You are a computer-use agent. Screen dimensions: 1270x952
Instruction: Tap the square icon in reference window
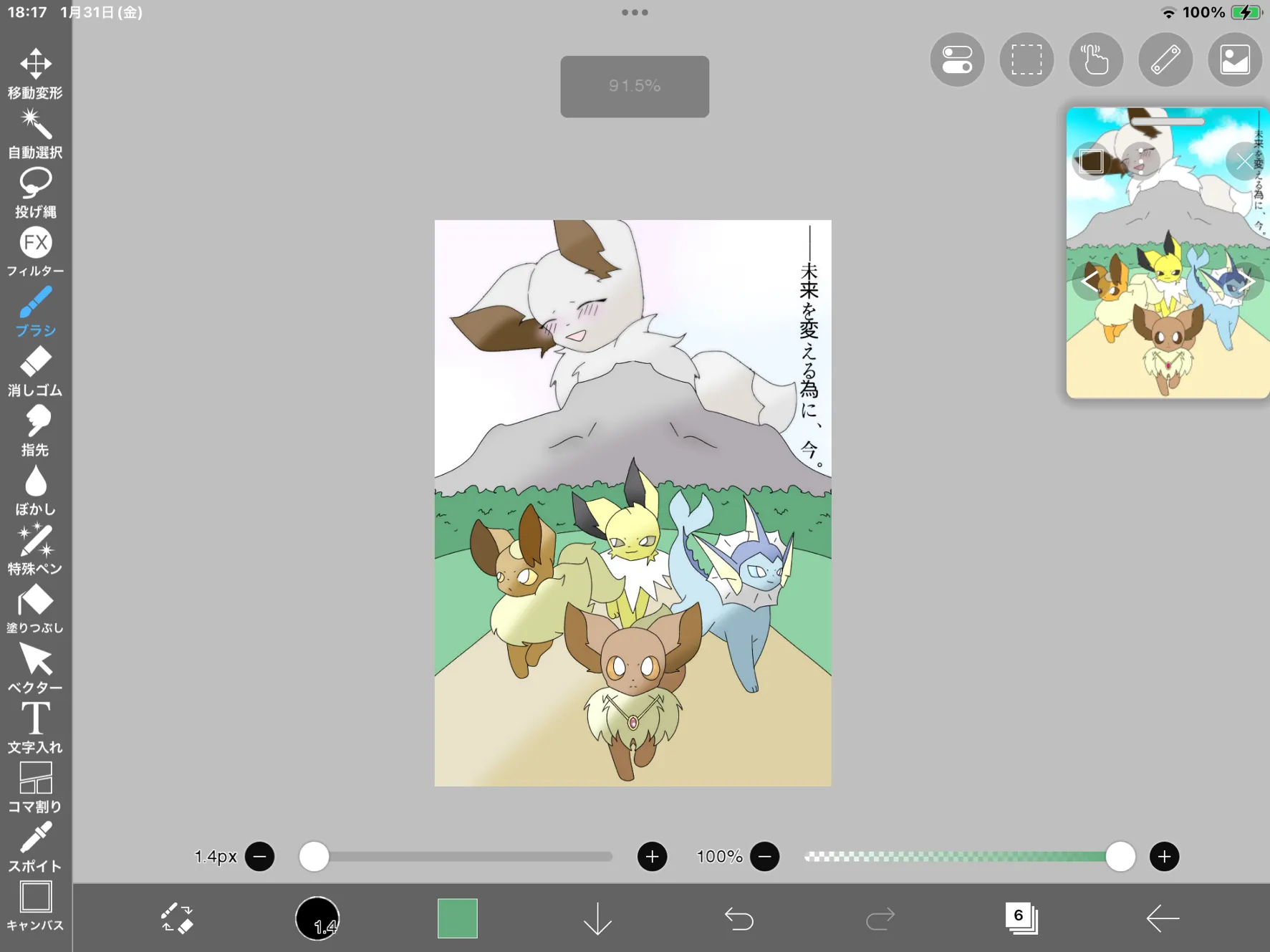[1092, 162]
